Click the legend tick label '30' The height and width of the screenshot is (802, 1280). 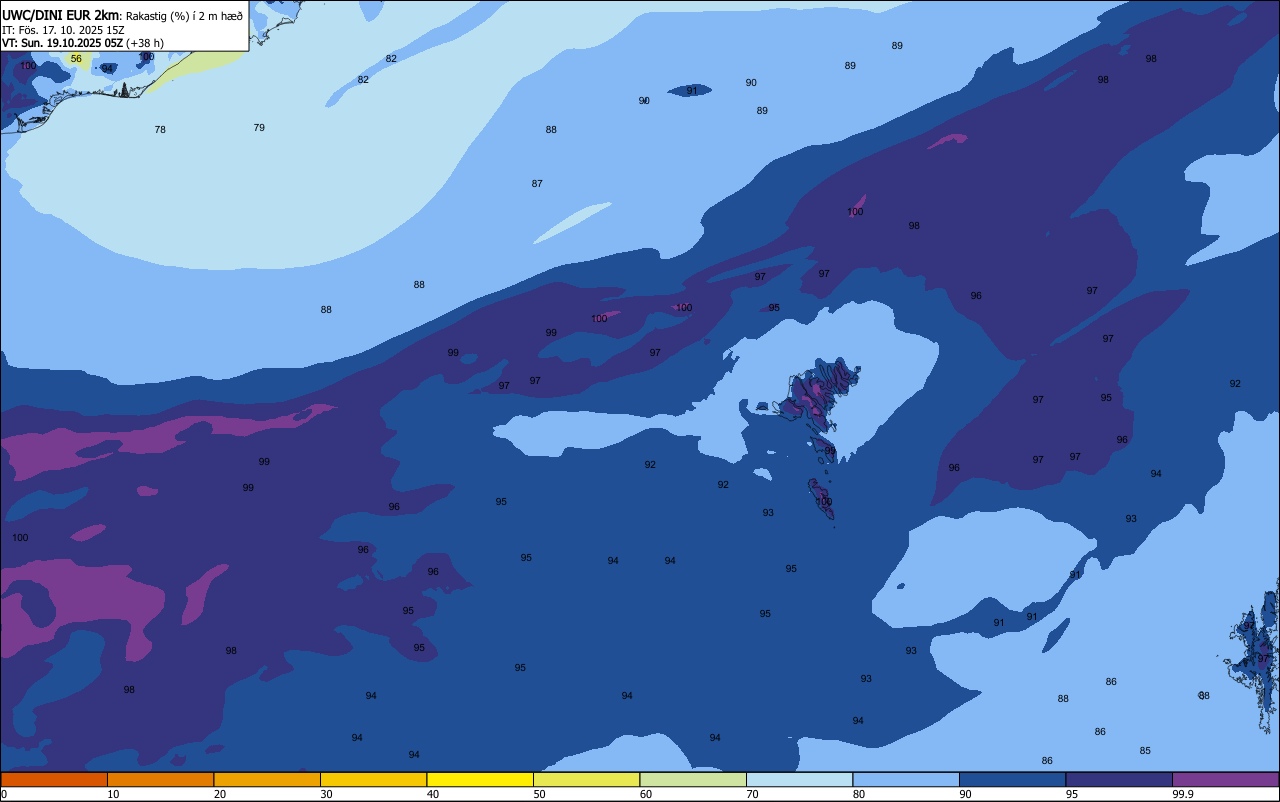click(x=326, y=794)
